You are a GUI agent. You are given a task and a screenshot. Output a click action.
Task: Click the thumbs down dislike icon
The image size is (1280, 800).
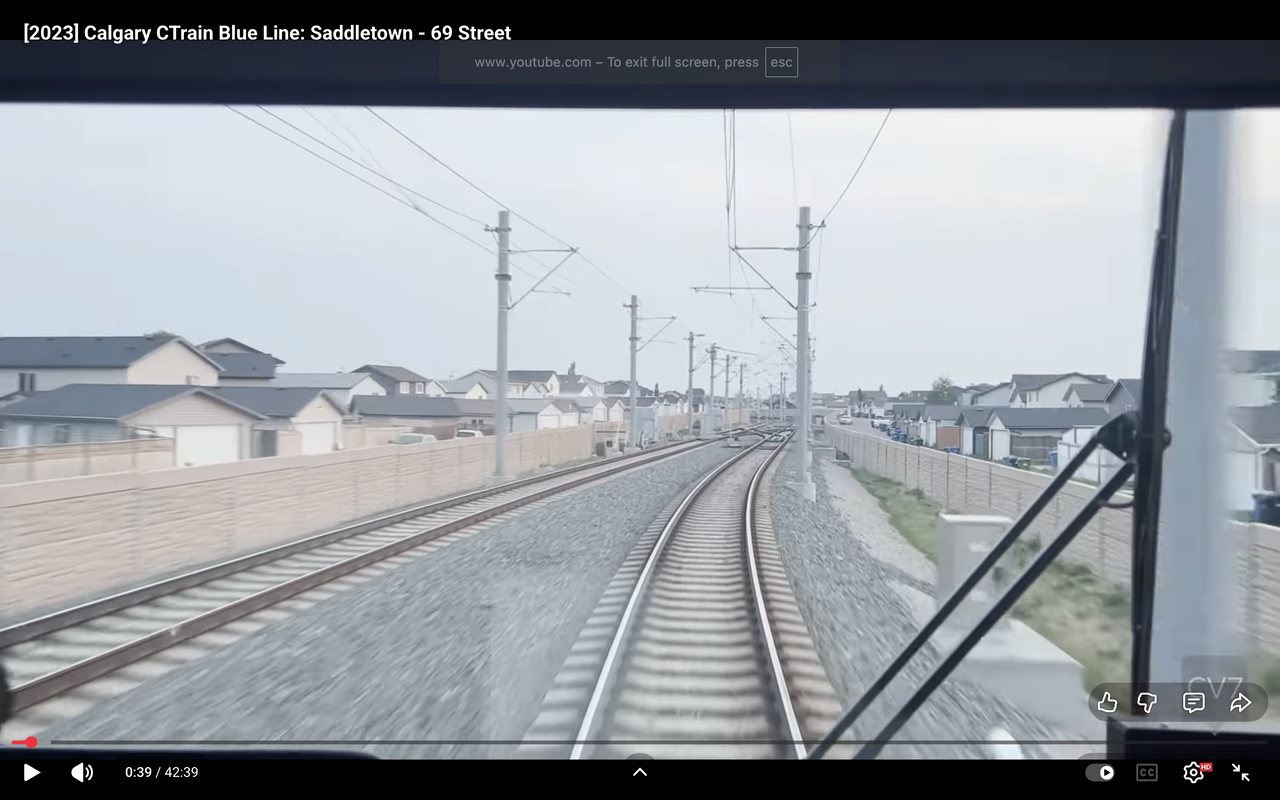pos(1147,702)
